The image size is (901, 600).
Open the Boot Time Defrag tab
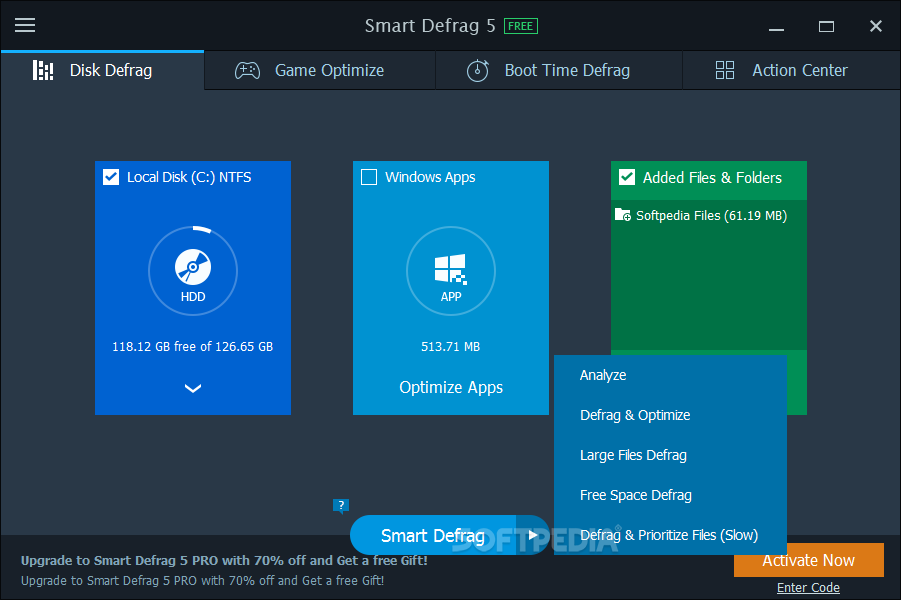coord(559,70)
